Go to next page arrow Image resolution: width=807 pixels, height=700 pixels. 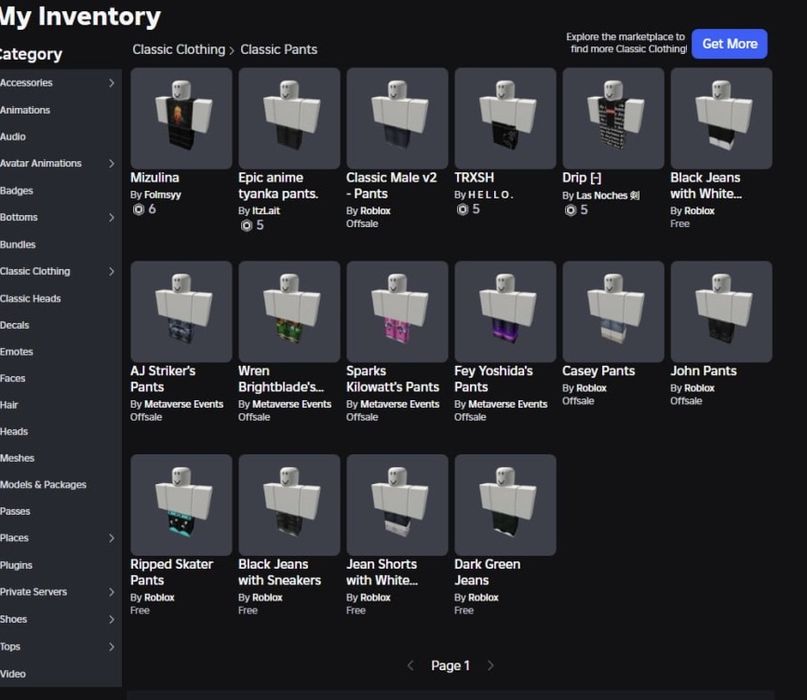(490, 666)
